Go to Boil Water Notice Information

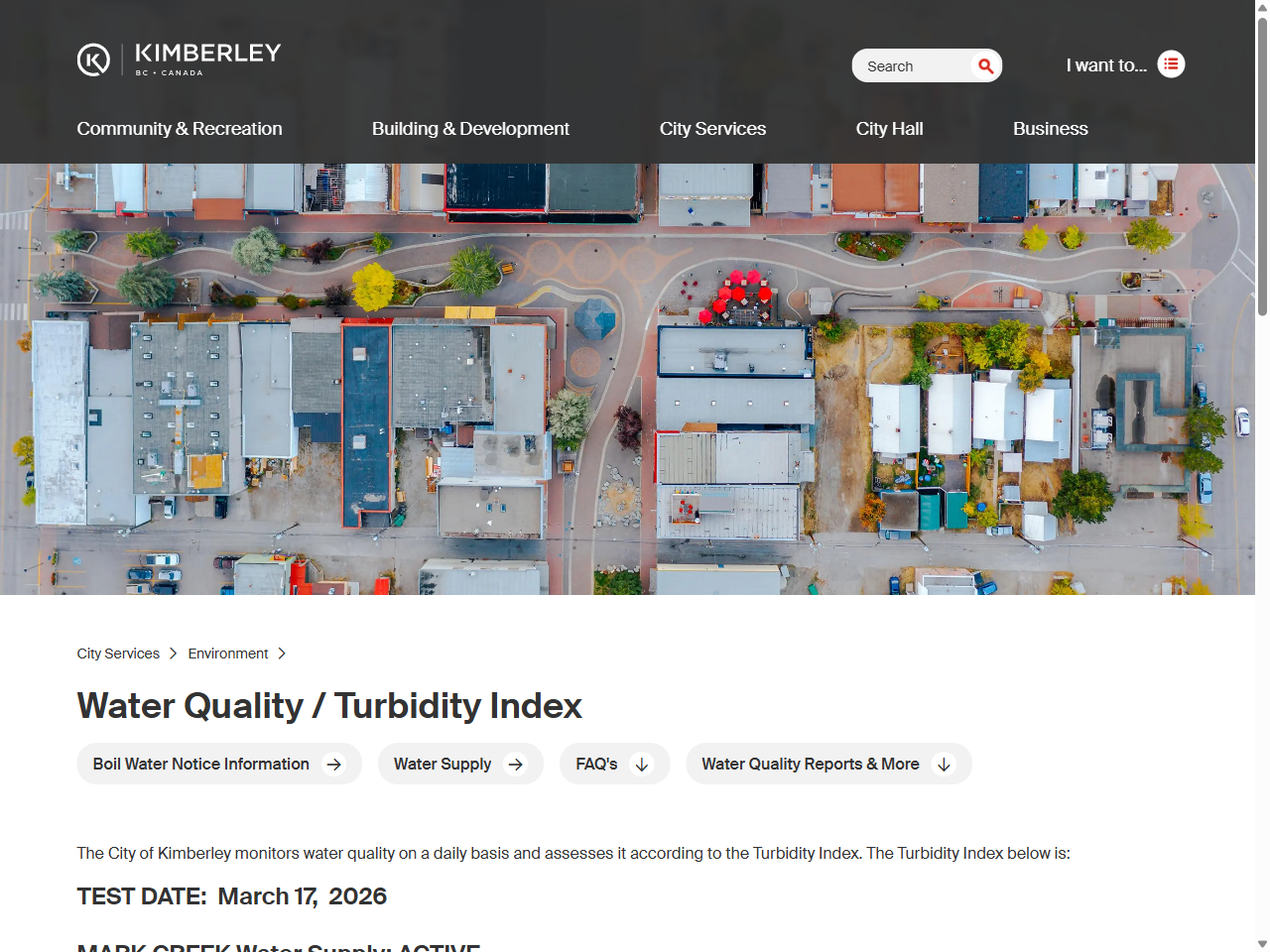pyautogui.click(x=219, y=764)
